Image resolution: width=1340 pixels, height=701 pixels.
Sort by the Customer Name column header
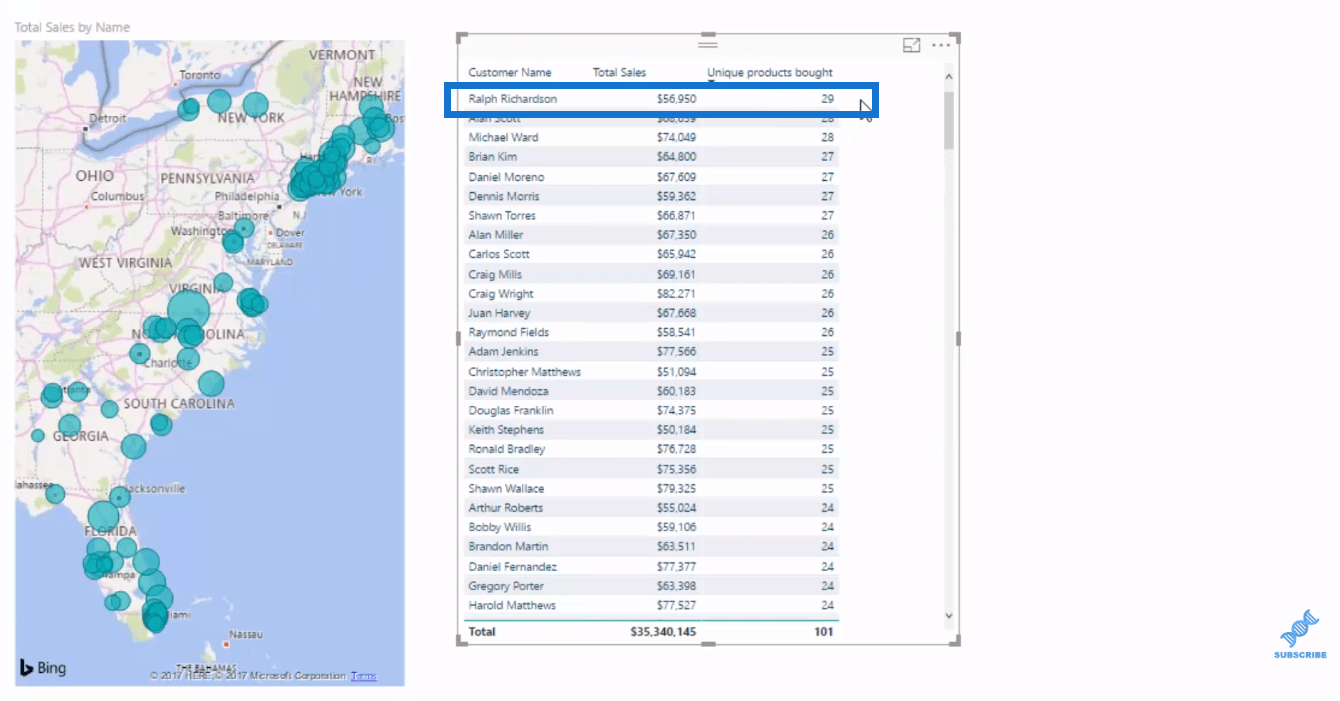coord(509,72)
